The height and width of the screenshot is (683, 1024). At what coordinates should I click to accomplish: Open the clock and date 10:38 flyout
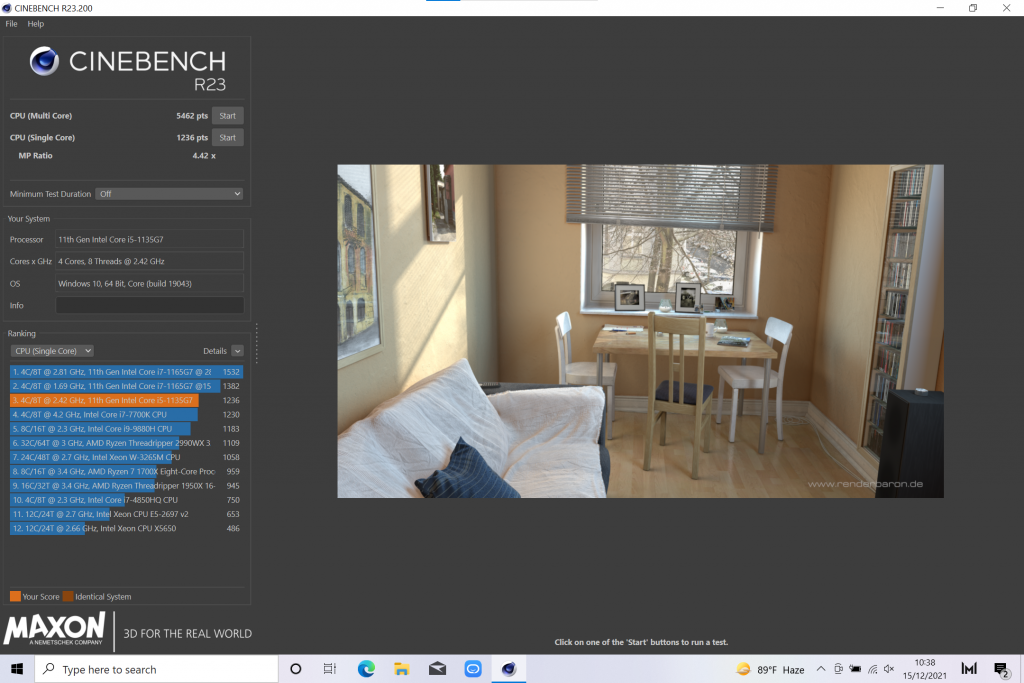click(x=925, y=669)
